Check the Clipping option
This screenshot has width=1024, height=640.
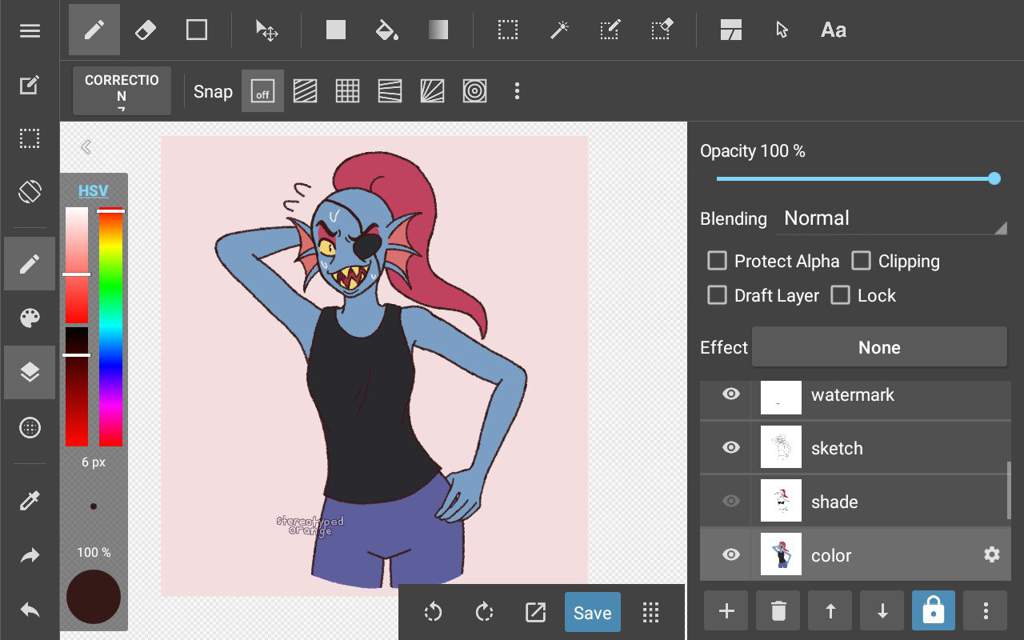coord(861,261)
